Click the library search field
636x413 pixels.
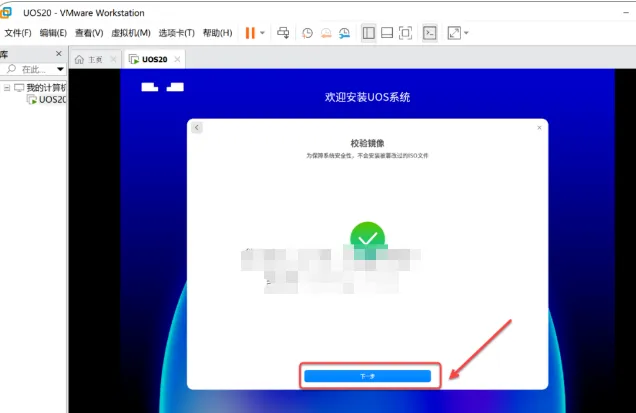[33, 69]
